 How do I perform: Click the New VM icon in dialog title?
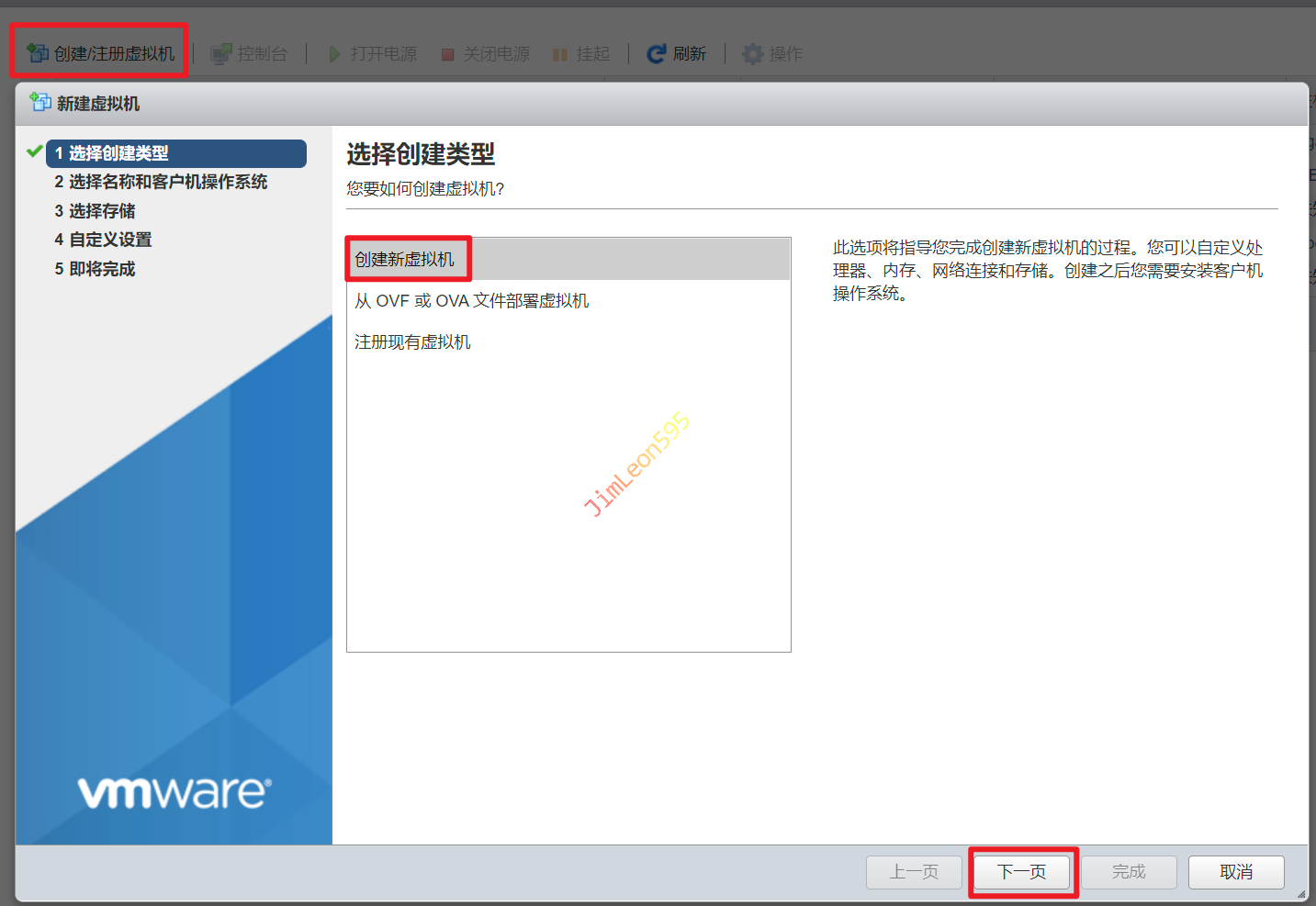click(x=40, y=103)
